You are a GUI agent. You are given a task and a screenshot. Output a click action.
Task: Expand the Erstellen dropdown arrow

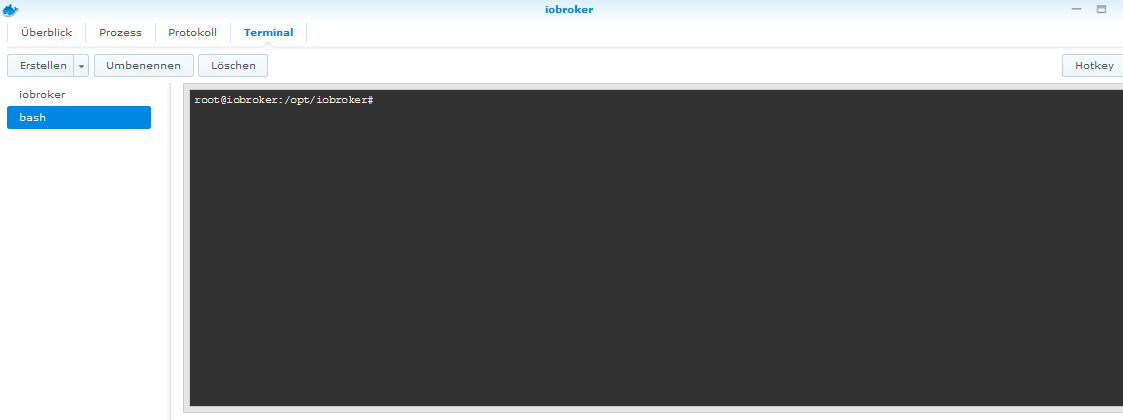tap(81, 65)
